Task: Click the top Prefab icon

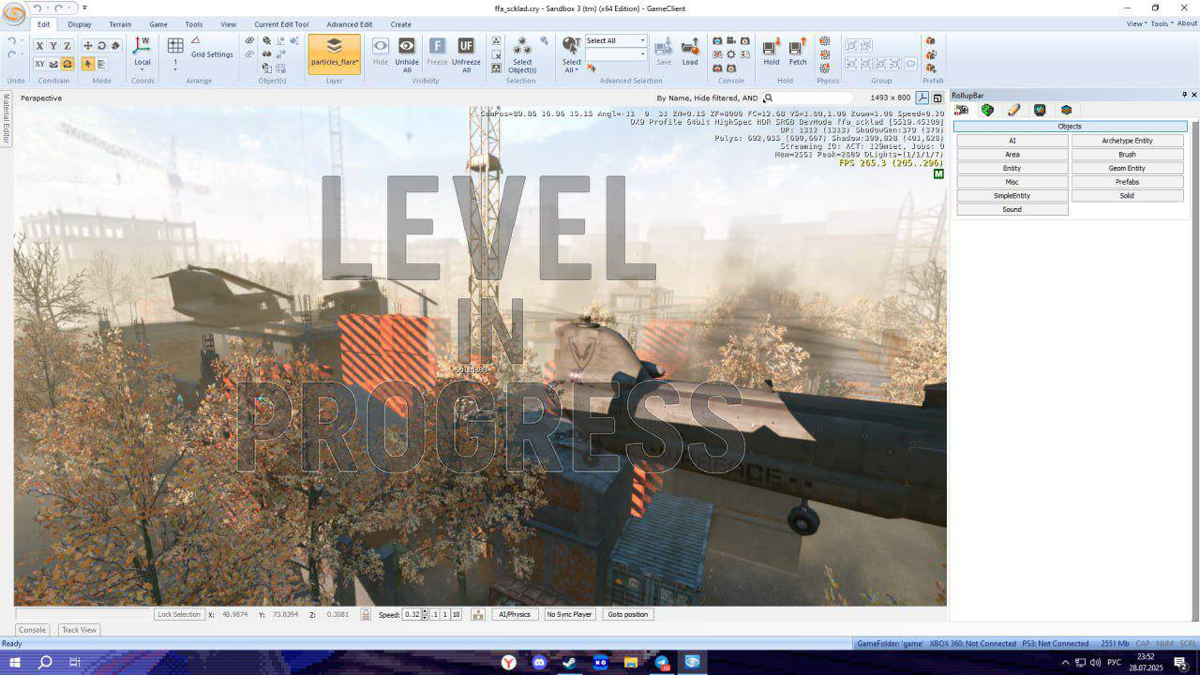Action: [931, 42]
